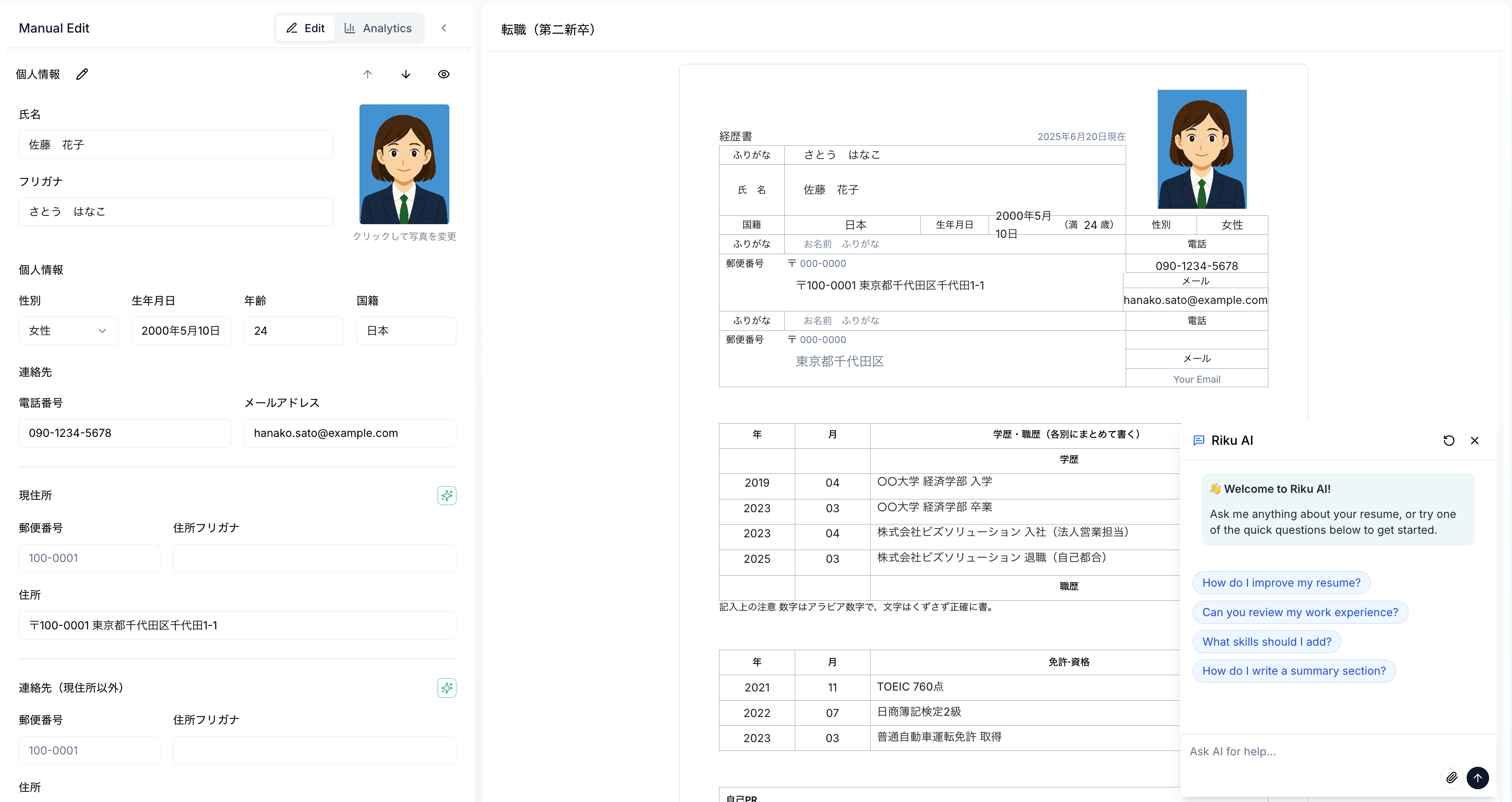Click "What skills should I add?" suggestion
The height and width of the screenshot is (802, 1512).
coord(1266,641)
